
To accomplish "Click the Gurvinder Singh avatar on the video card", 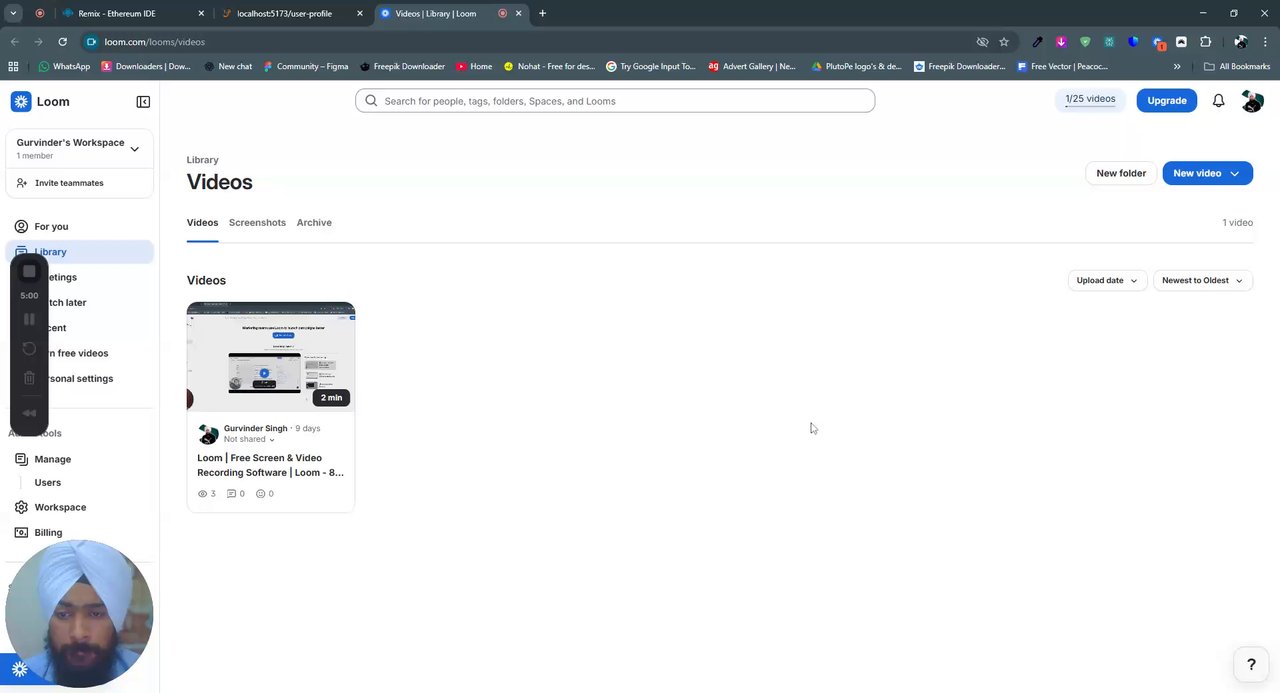I will click(x=208, y=434).
